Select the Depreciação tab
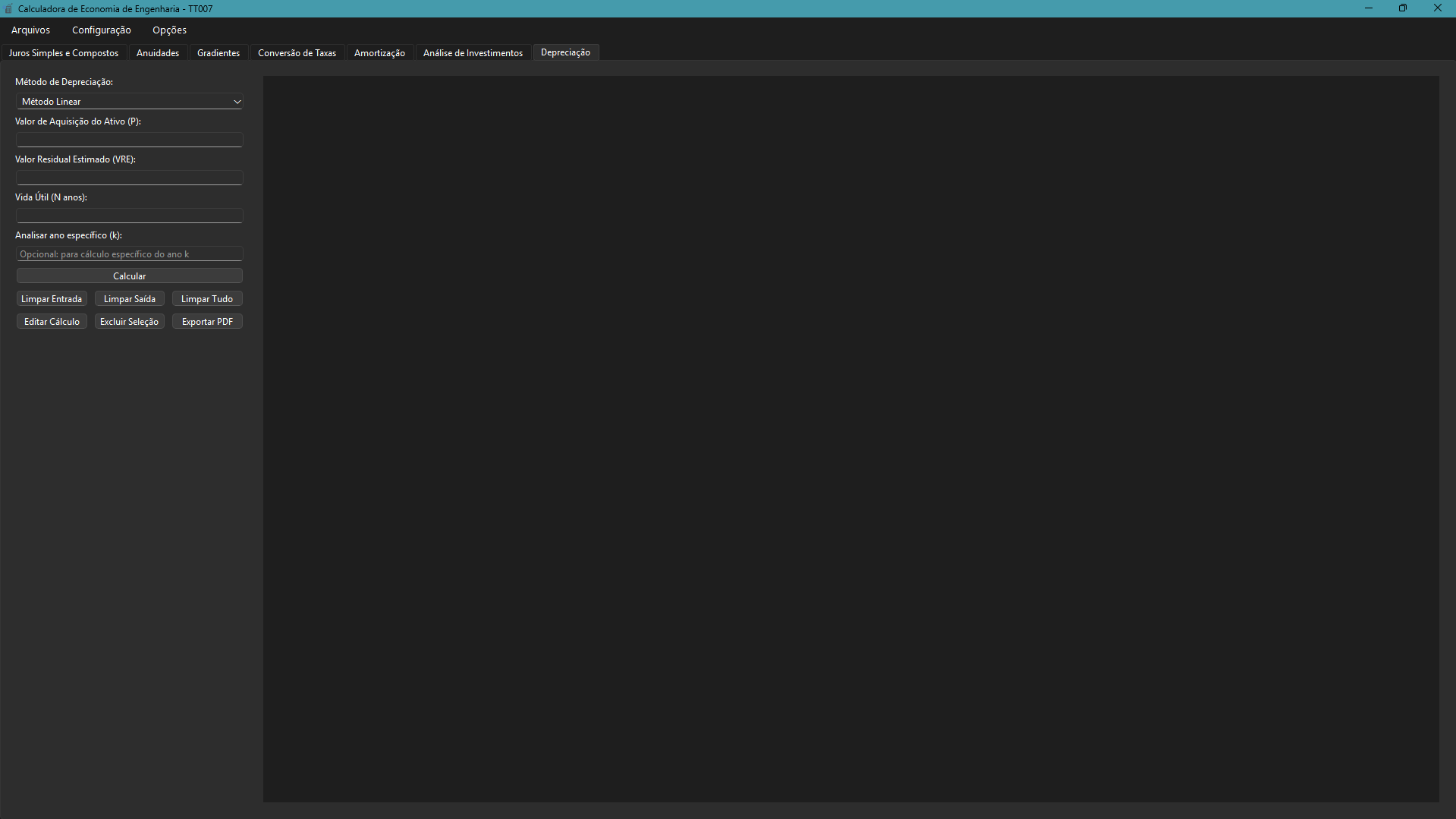The image size is (1456, 819). tap(565, 52)
